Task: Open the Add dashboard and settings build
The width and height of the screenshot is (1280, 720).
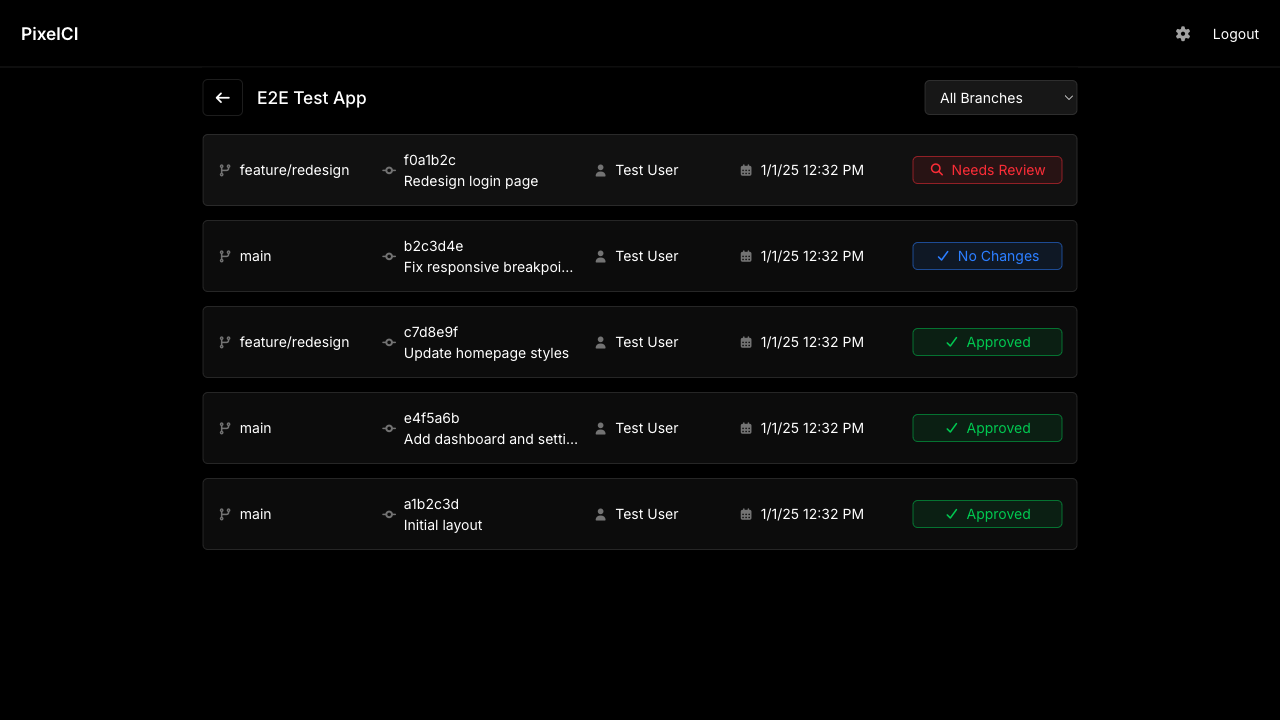Action: 490,440
